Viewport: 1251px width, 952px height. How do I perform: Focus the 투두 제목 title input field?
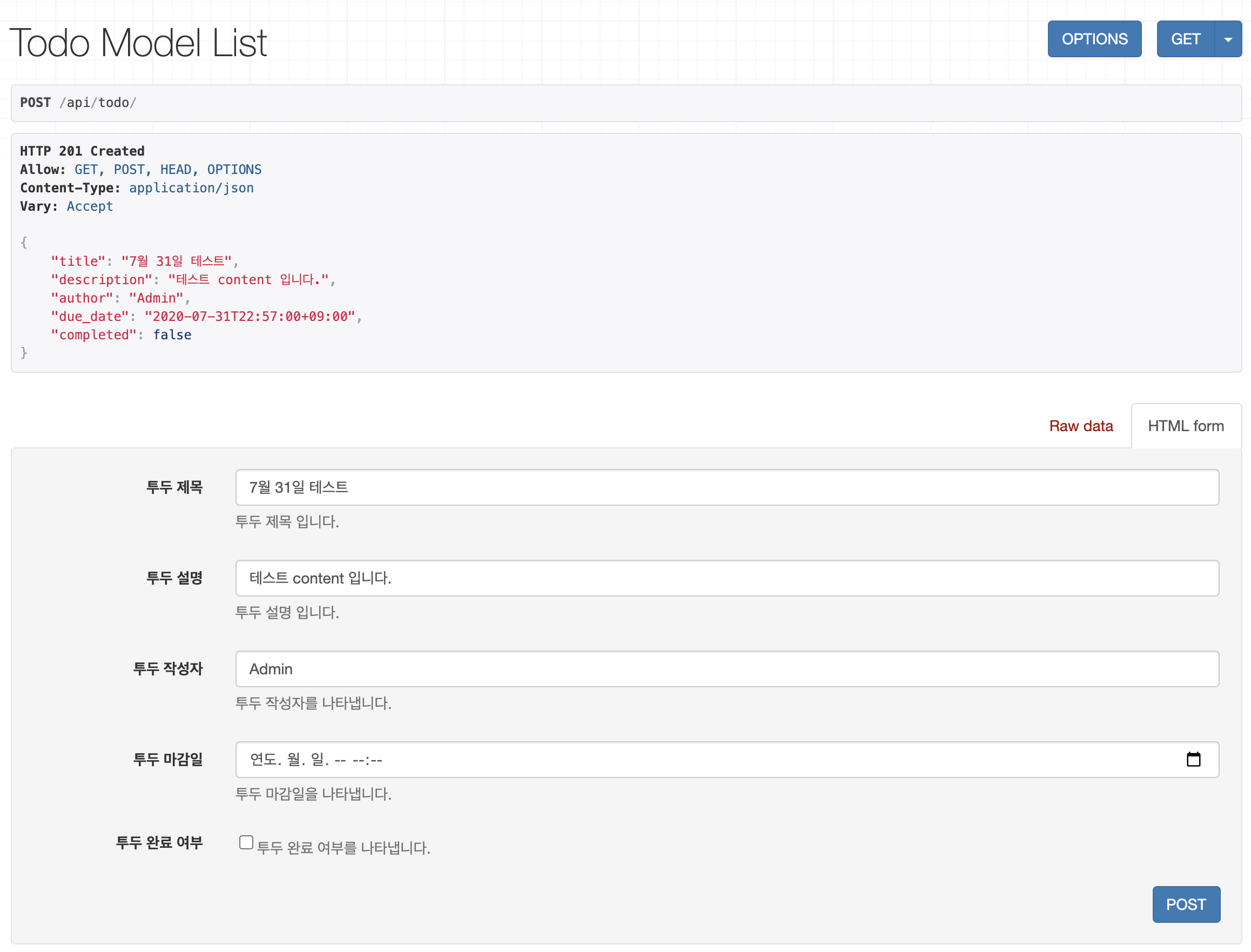pyautogui.click(x=727, y=487)
